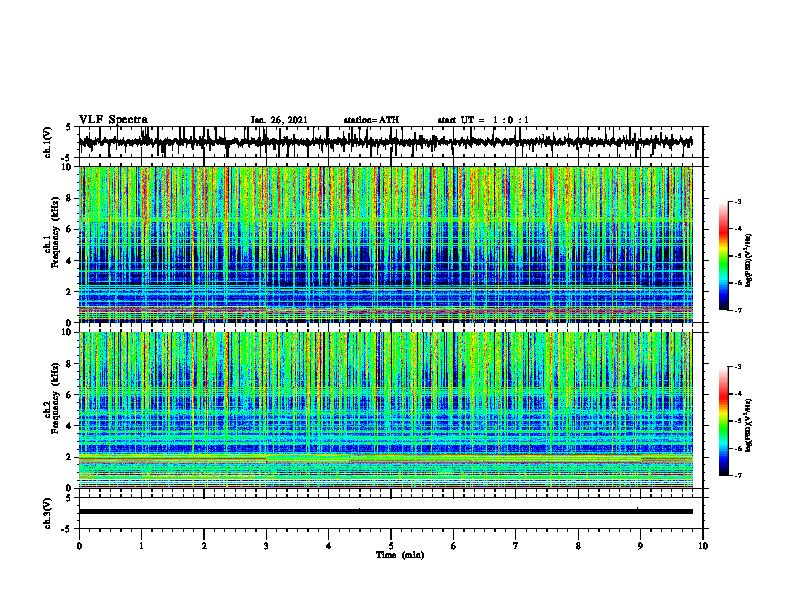792x612 pixels.
Task: Click time axis tick label "3"
Action: (x=266, y=546)
